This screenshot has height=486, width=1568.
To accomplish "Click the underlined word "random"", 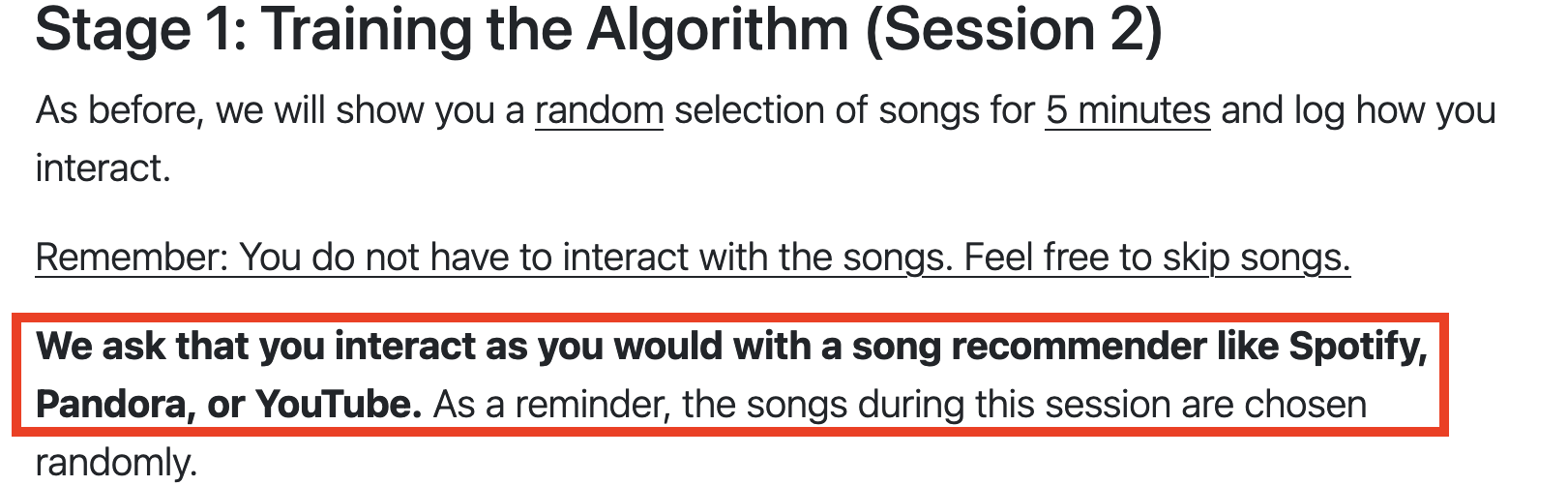I will pyautogui.click(x=599, y=111).
